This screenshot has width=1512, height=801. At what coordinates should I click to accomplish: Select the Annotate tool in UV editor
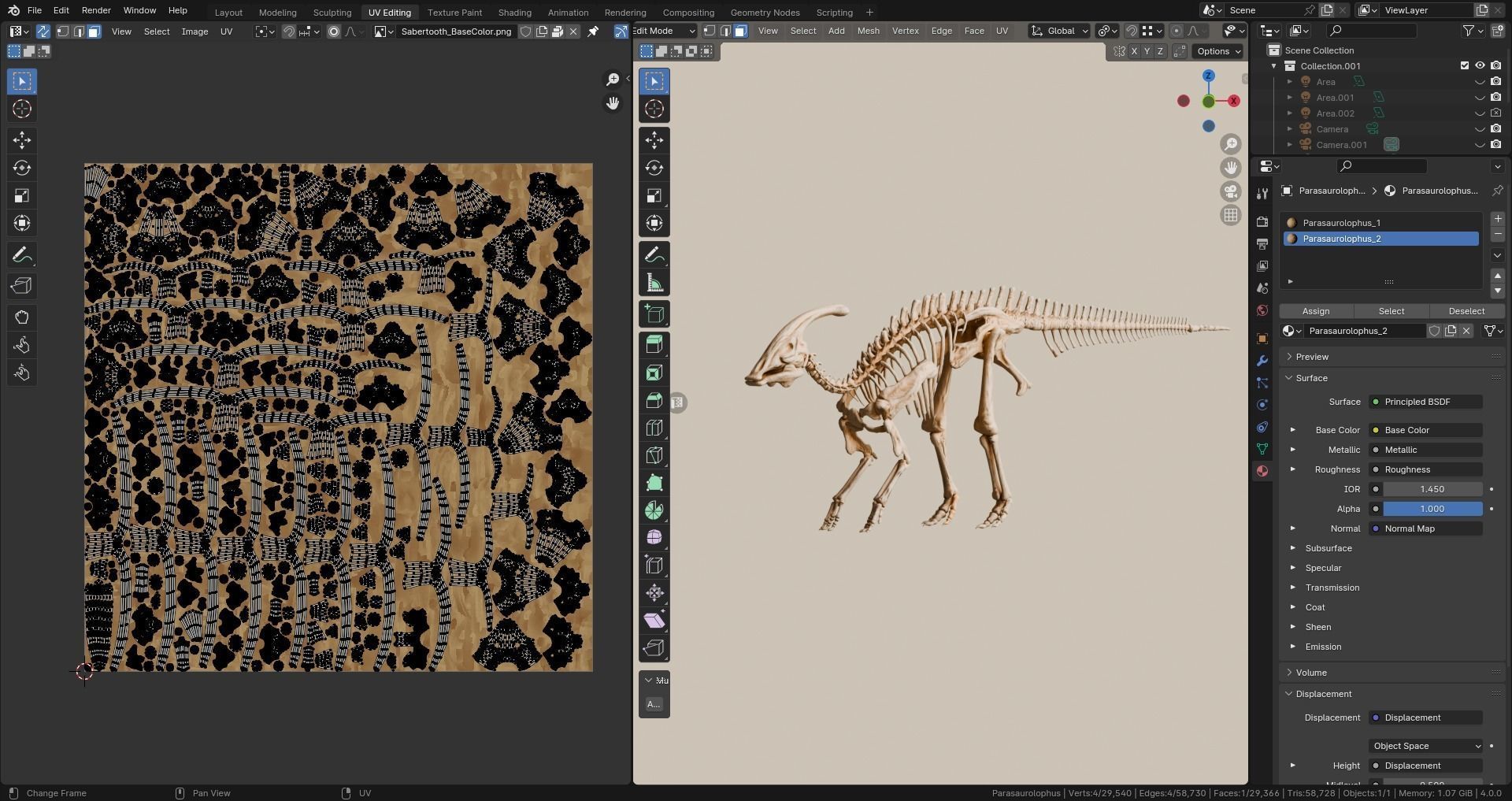(x=22, y=255)
